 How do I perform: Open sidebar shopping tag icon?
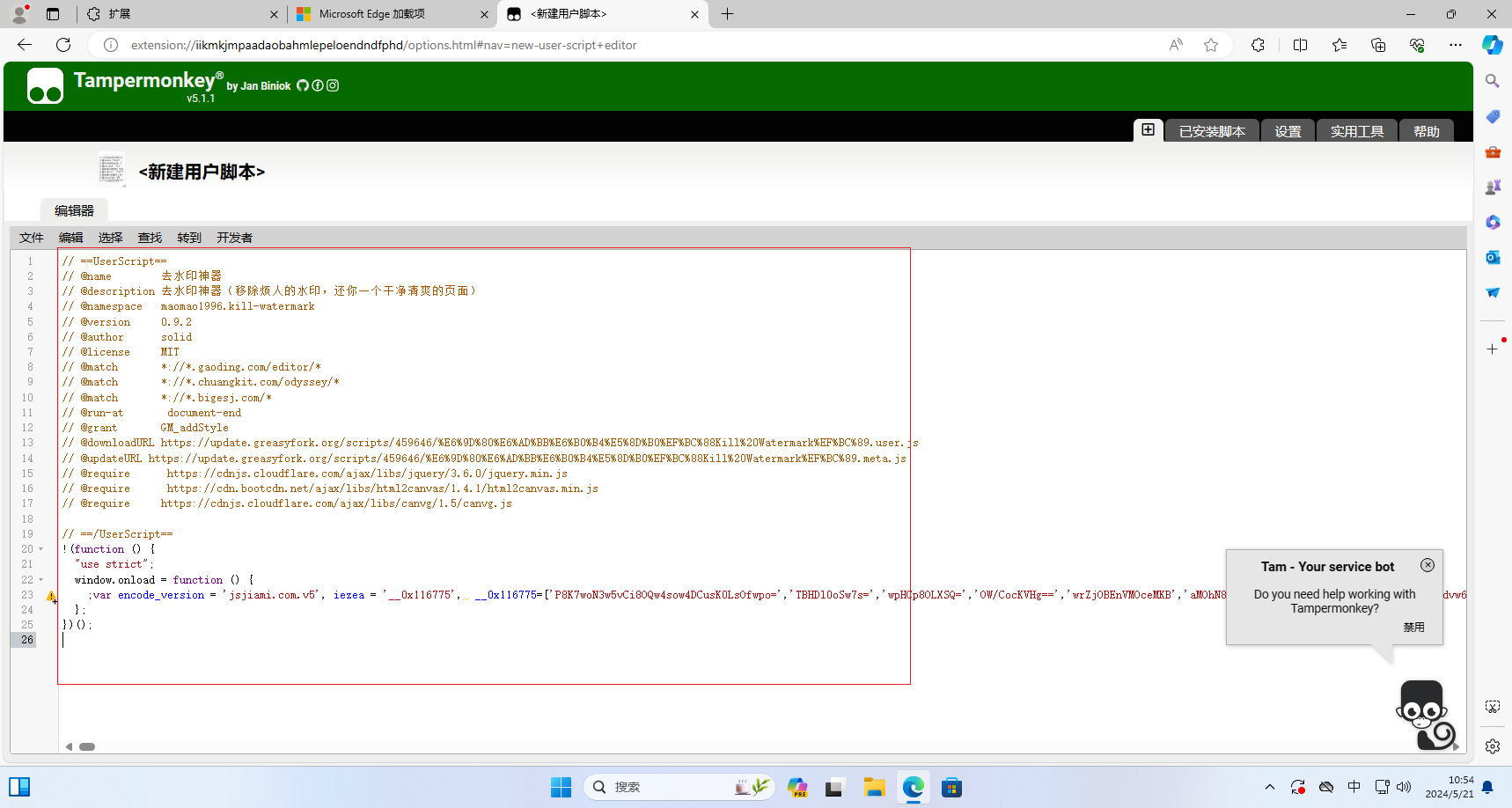pyautogui.click(x=1493, y=116)
